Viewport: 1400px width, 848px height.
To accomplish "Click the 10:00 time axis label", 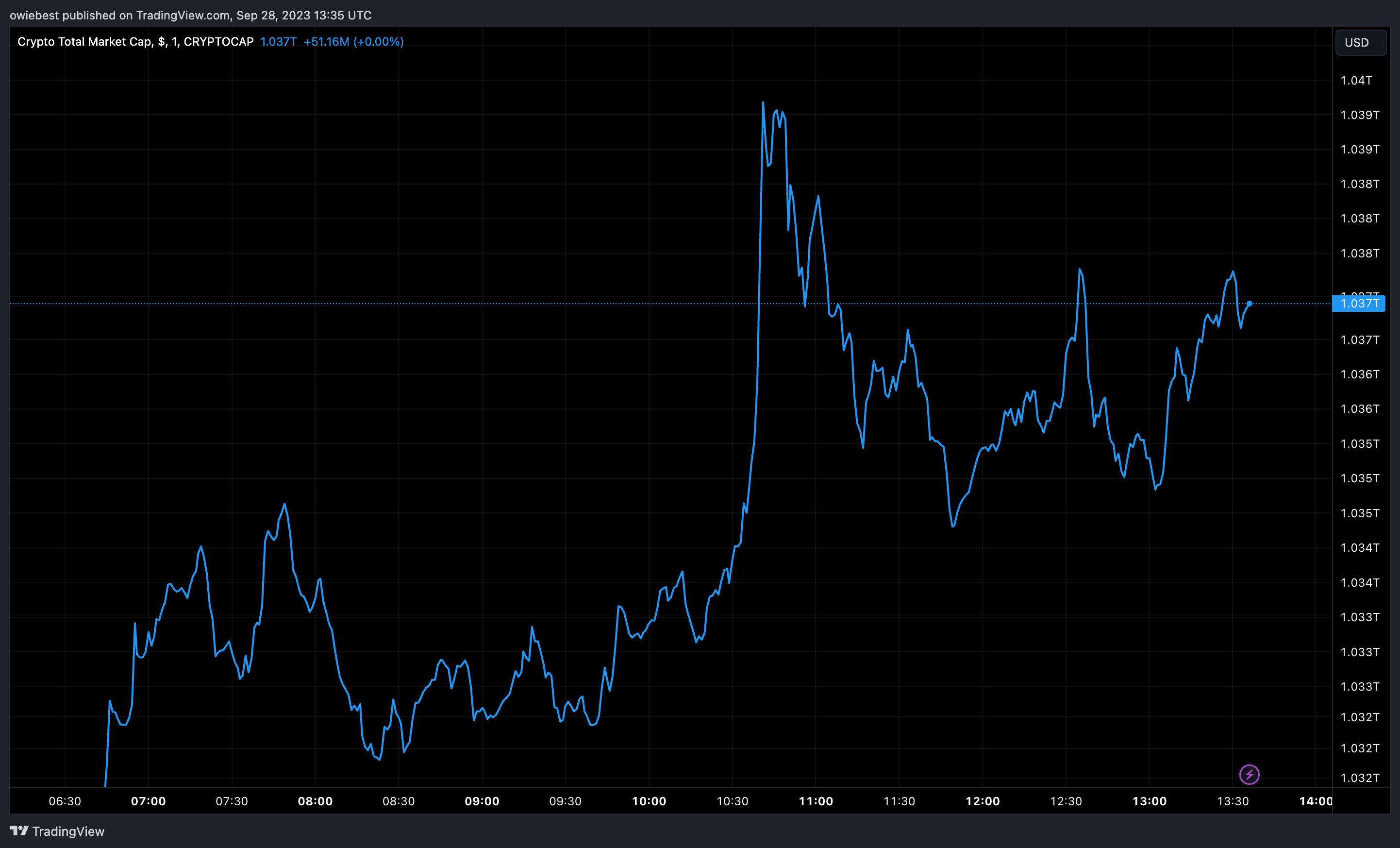I will tap(649, 801).
